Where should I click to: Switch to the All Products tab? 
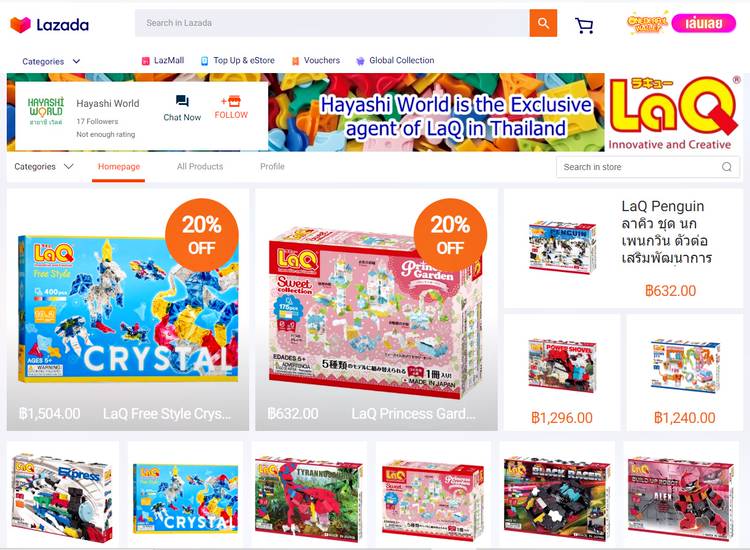point(200,166)
